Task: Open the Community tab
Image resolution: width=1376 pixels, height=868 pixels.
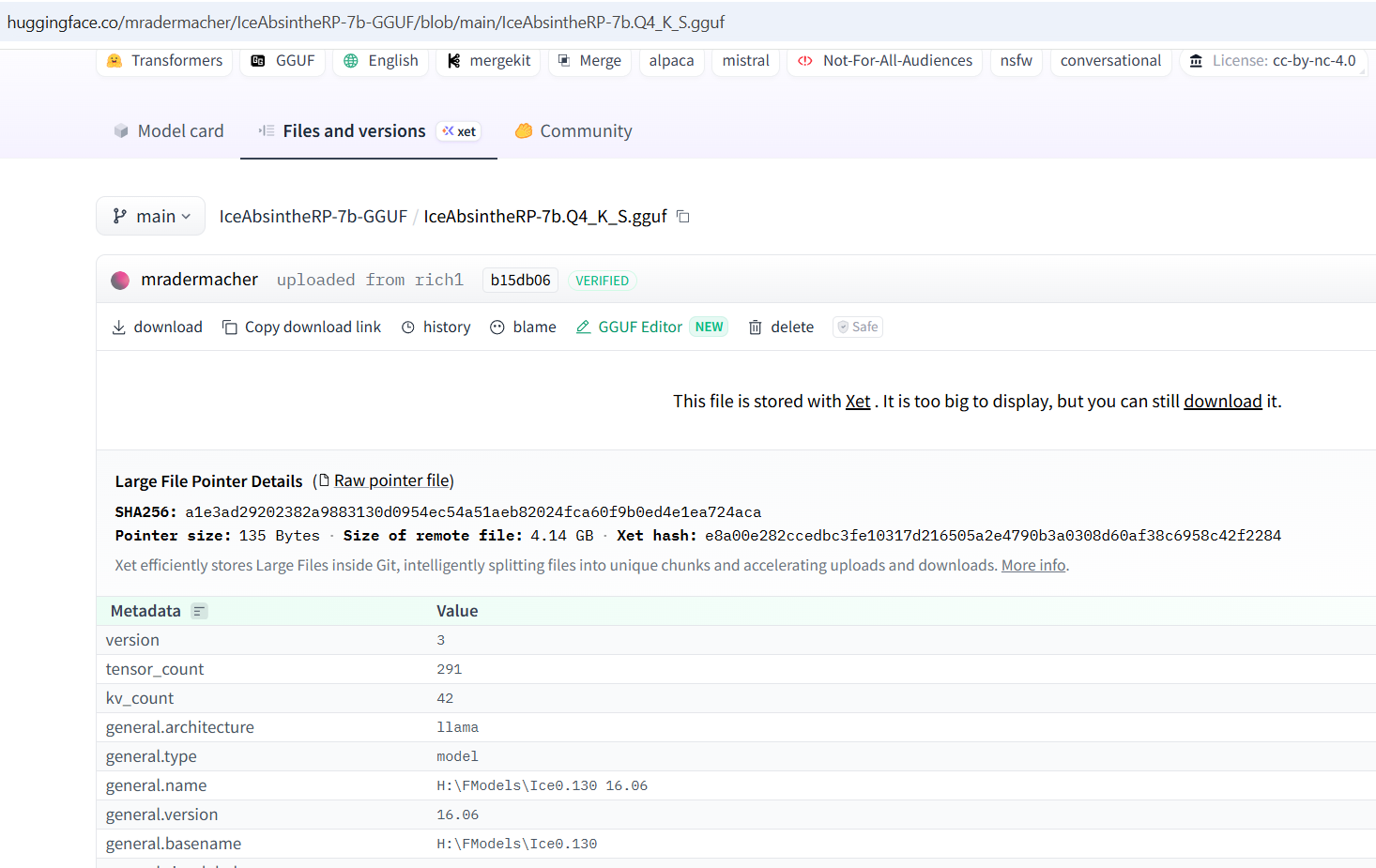Action: coord(573,131)
